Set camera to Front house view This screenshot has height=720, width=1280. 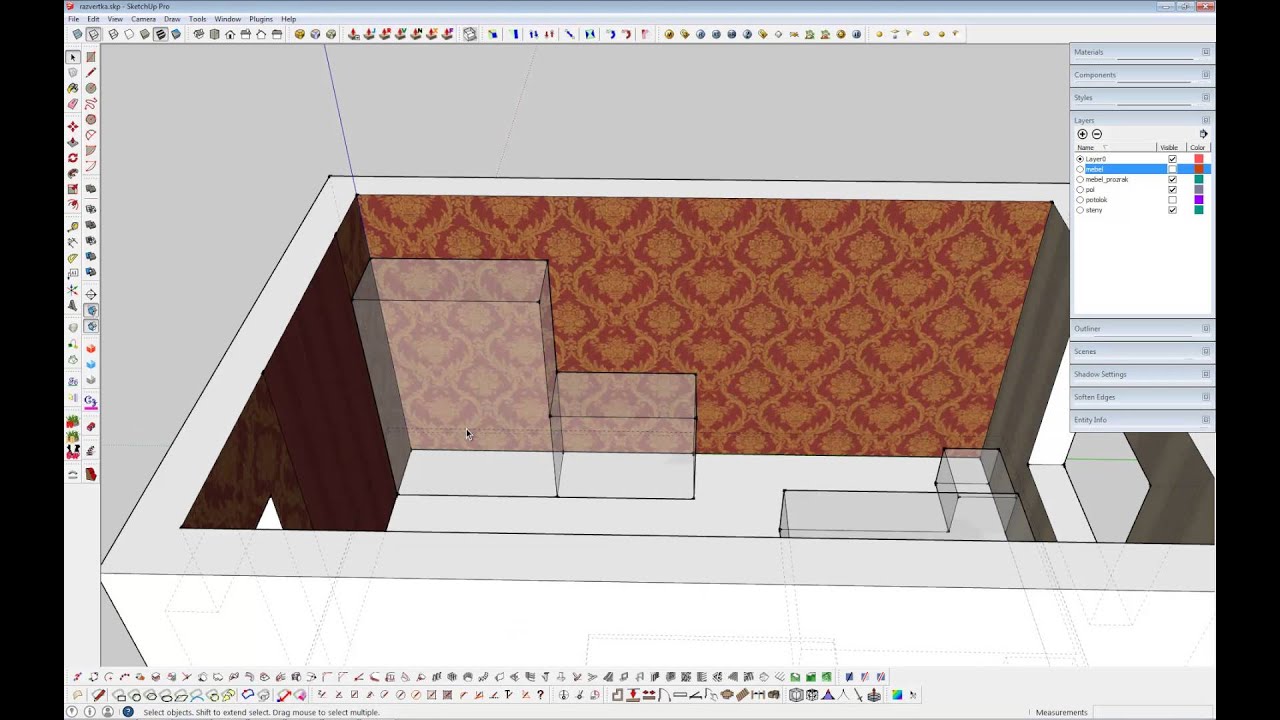coord(230,34)
